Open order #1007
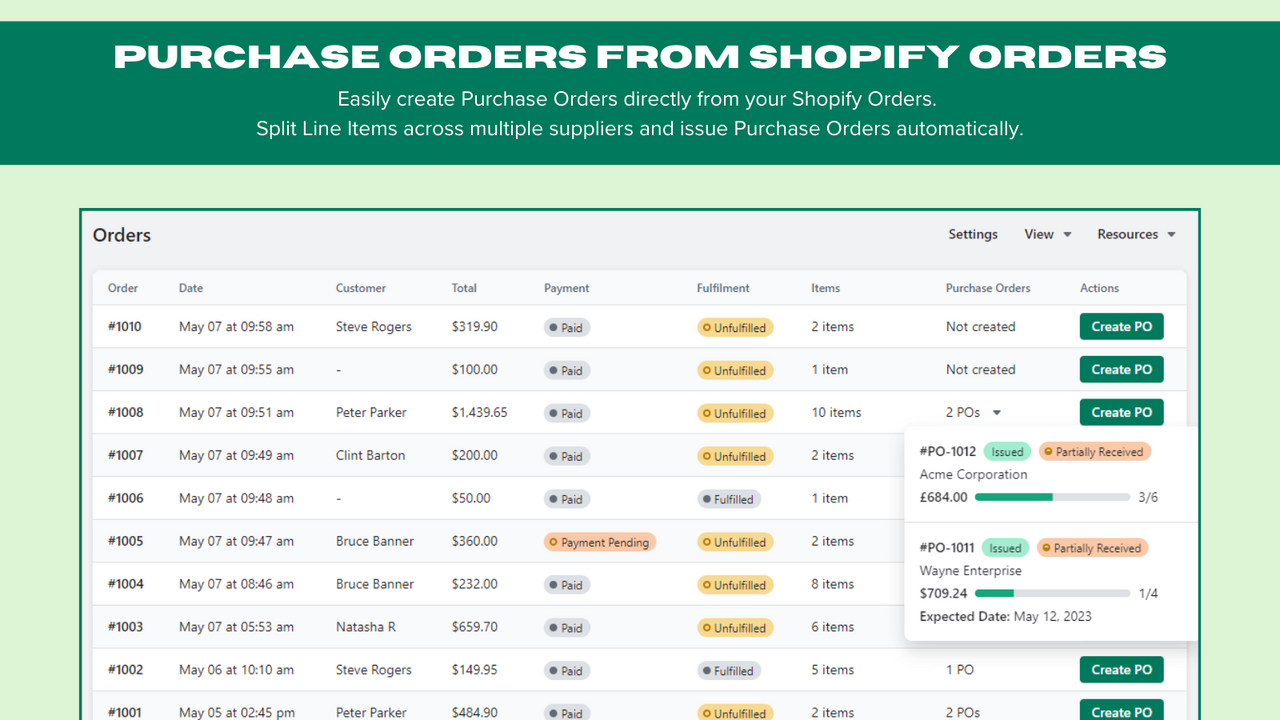The height and width of the screenshot is (720, 1280). (125, 455)
